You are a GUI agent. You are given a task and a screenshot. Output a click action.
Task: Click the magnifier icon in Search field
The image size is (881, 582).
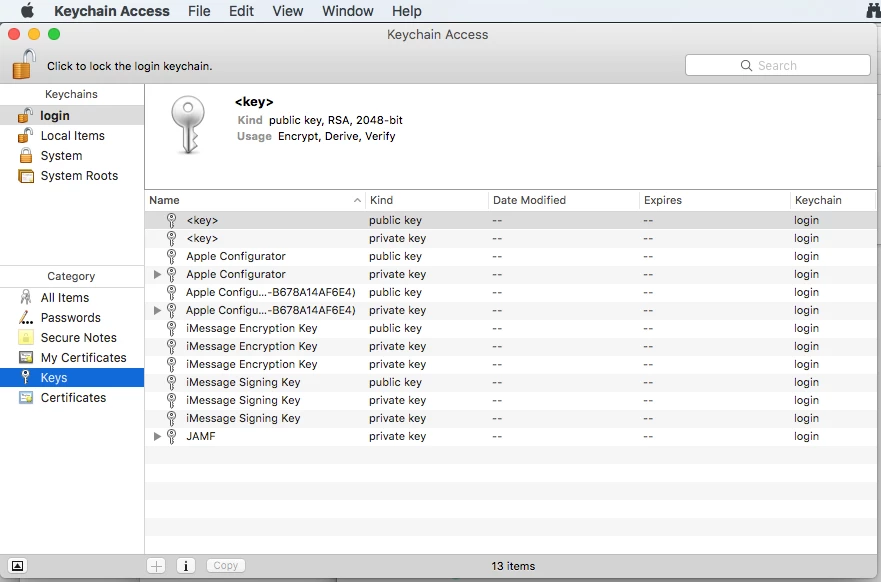click(746, 65)
